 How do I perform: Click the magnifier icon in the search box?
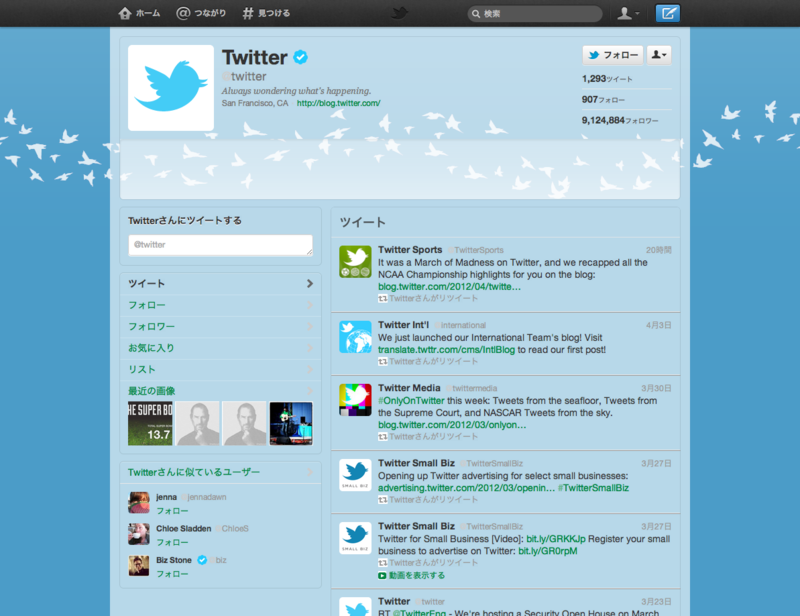[478, 13]
